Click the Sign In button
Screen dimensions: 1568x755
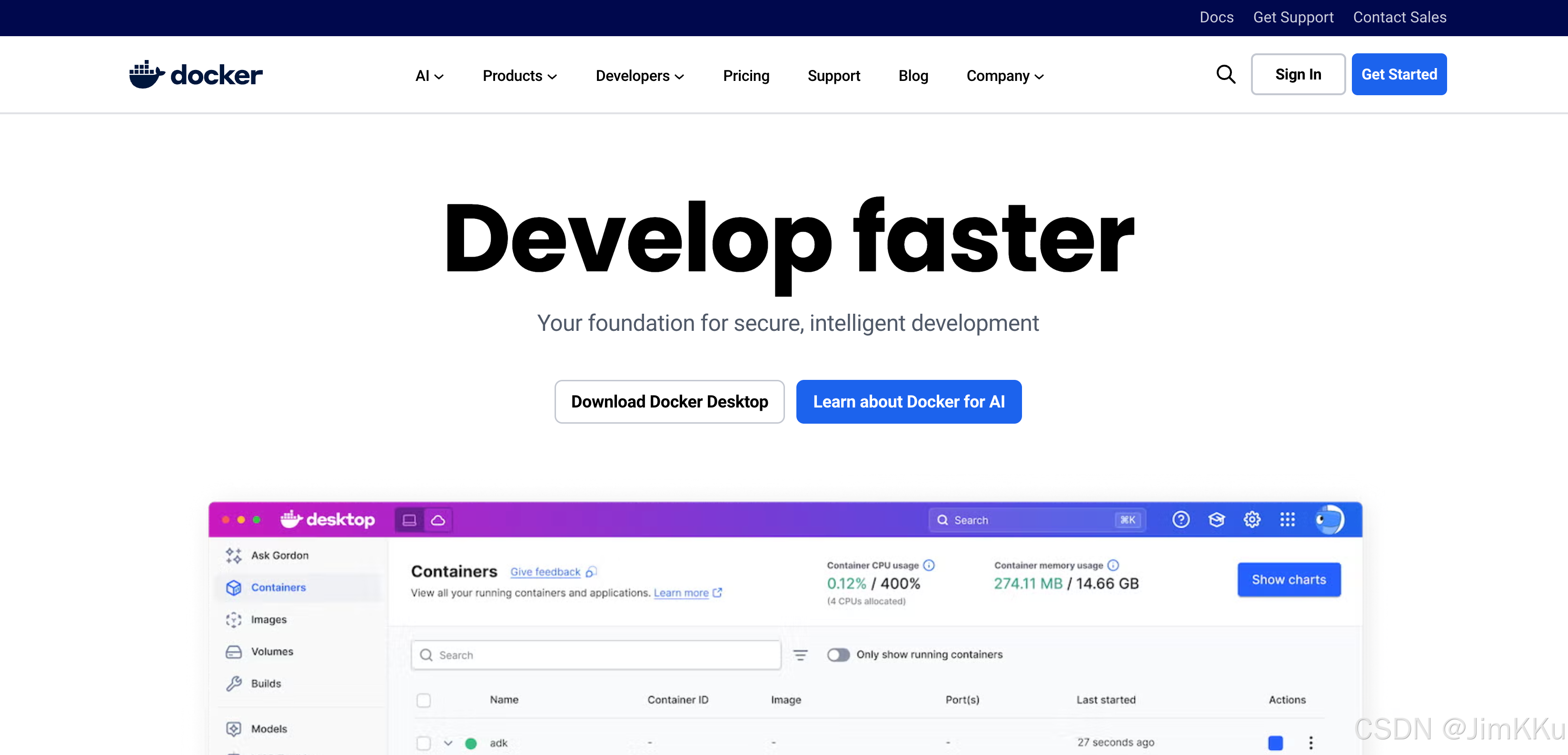pyautogui.click(x=1298, y=74)
